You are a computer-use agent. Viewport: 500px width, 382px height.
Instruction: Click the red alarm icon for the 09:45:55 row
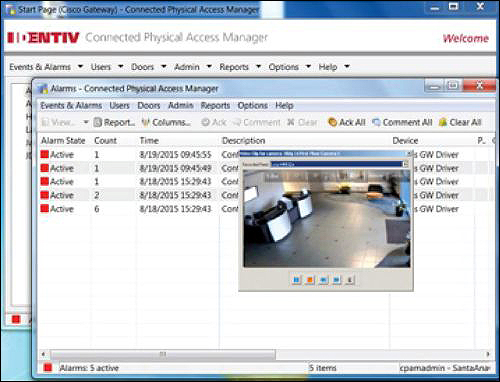pos(45,154)
